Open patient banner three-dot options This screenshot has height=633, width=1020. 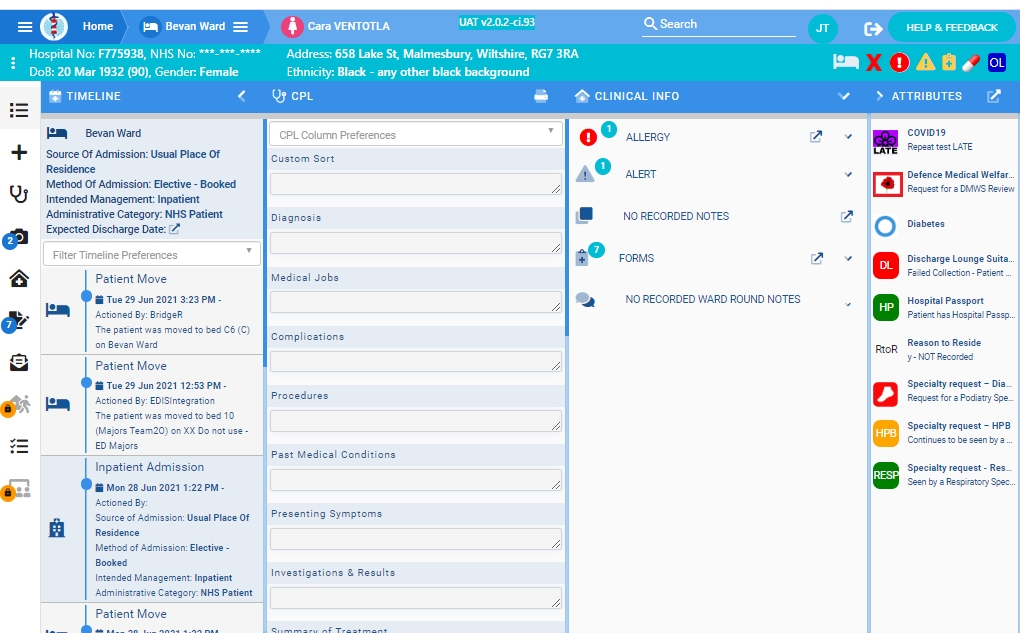(x=13, y=63)
